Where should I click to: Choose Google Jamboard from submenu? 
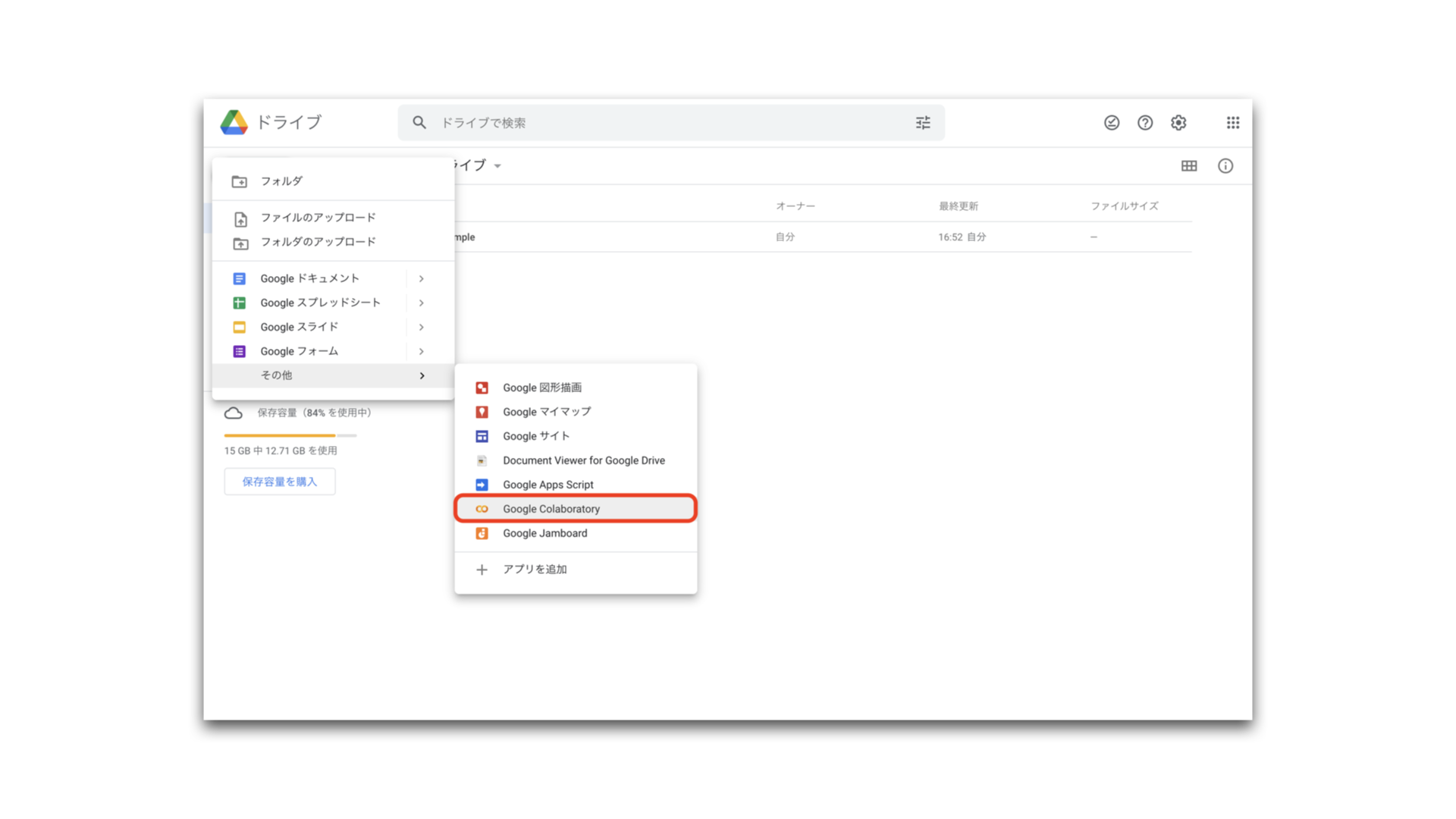576,533
